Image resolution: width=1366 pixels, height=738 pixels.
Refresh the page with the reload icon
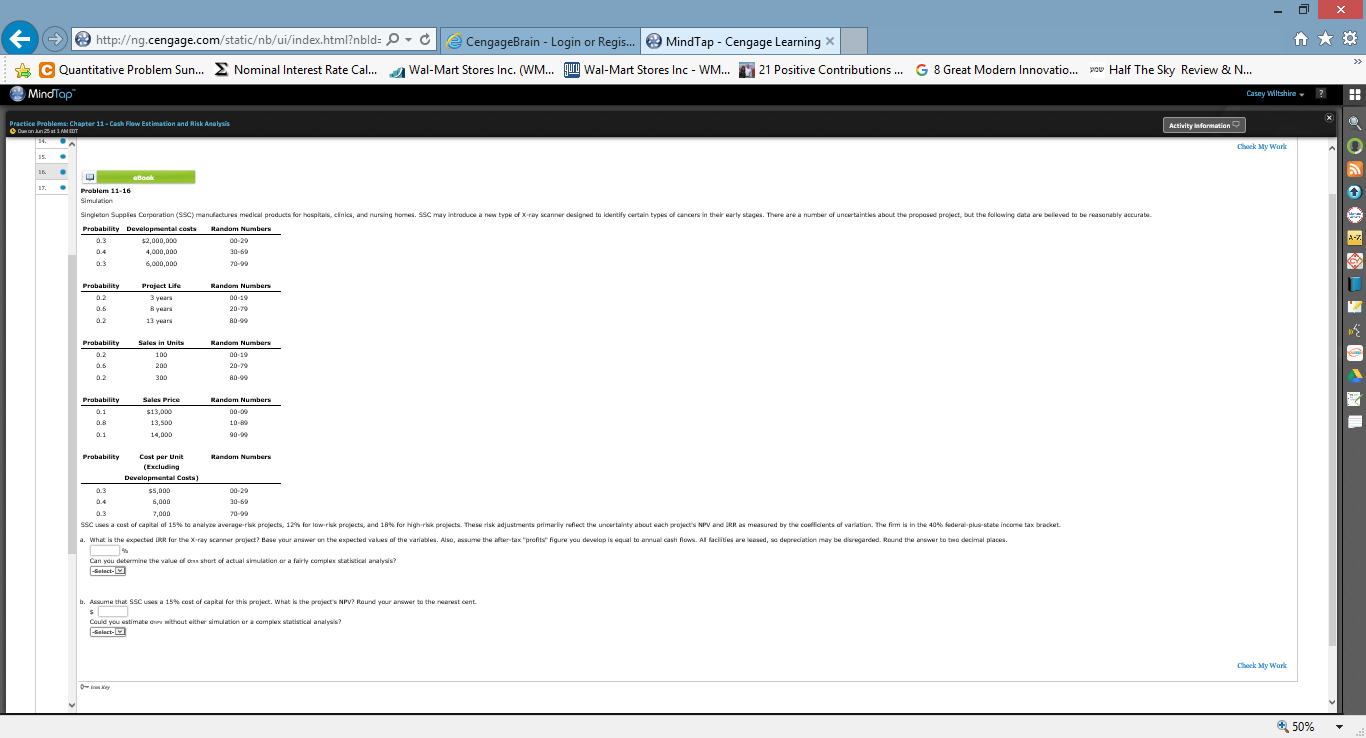[425, 41]
